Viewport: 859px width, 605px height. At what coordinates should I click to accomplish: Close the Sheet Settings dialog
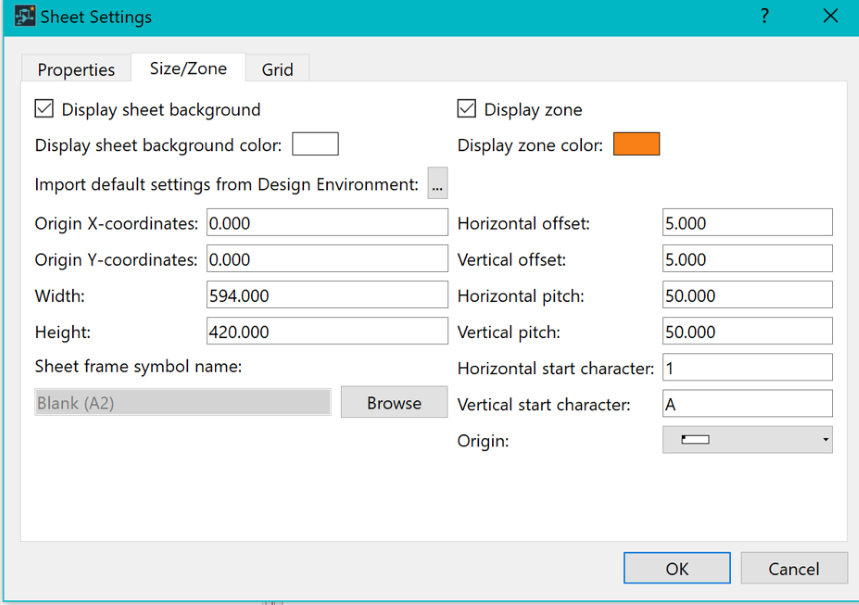[831, 16]
